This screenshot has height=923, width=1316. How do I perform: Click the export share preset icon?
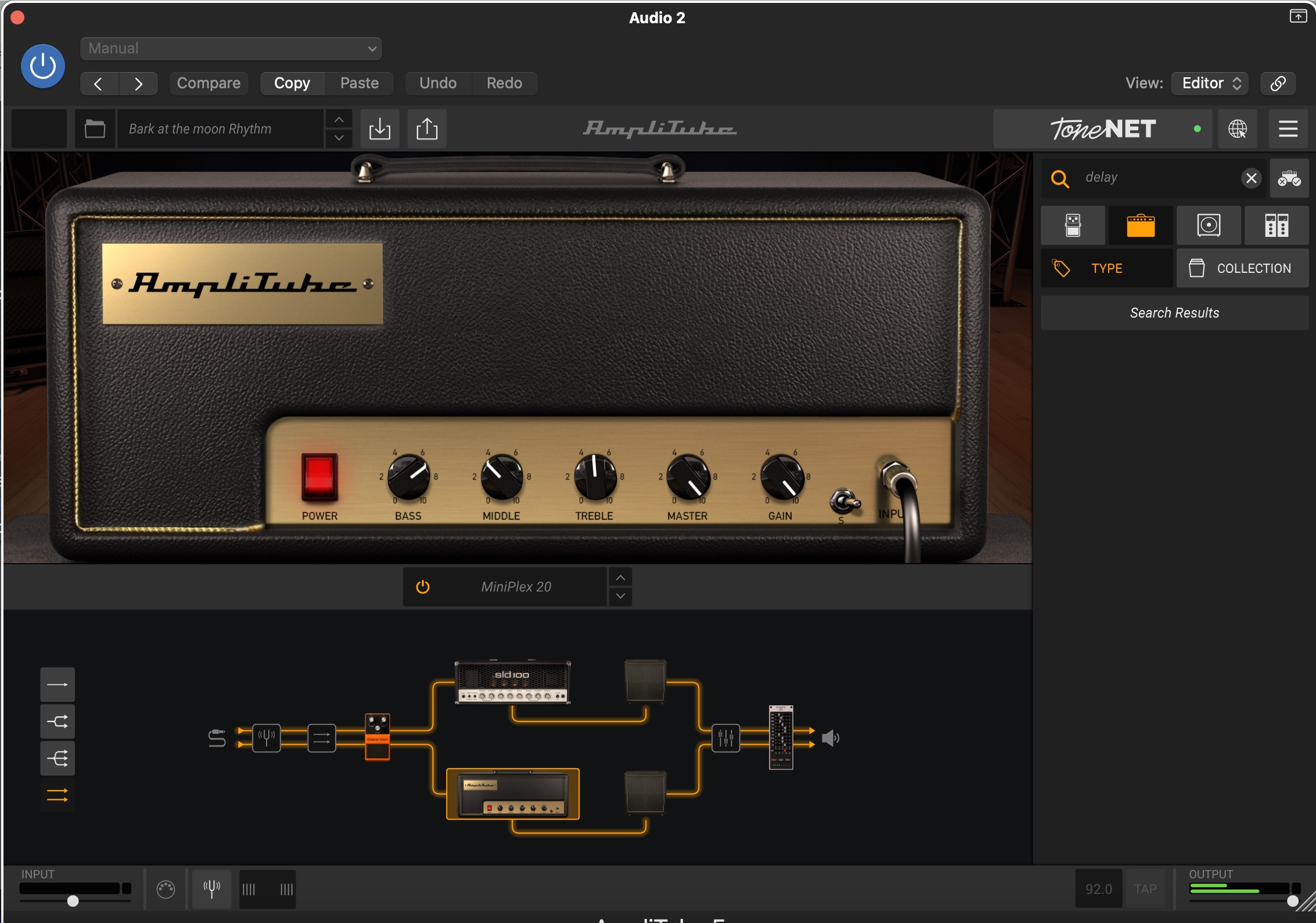tap(427, 129)
